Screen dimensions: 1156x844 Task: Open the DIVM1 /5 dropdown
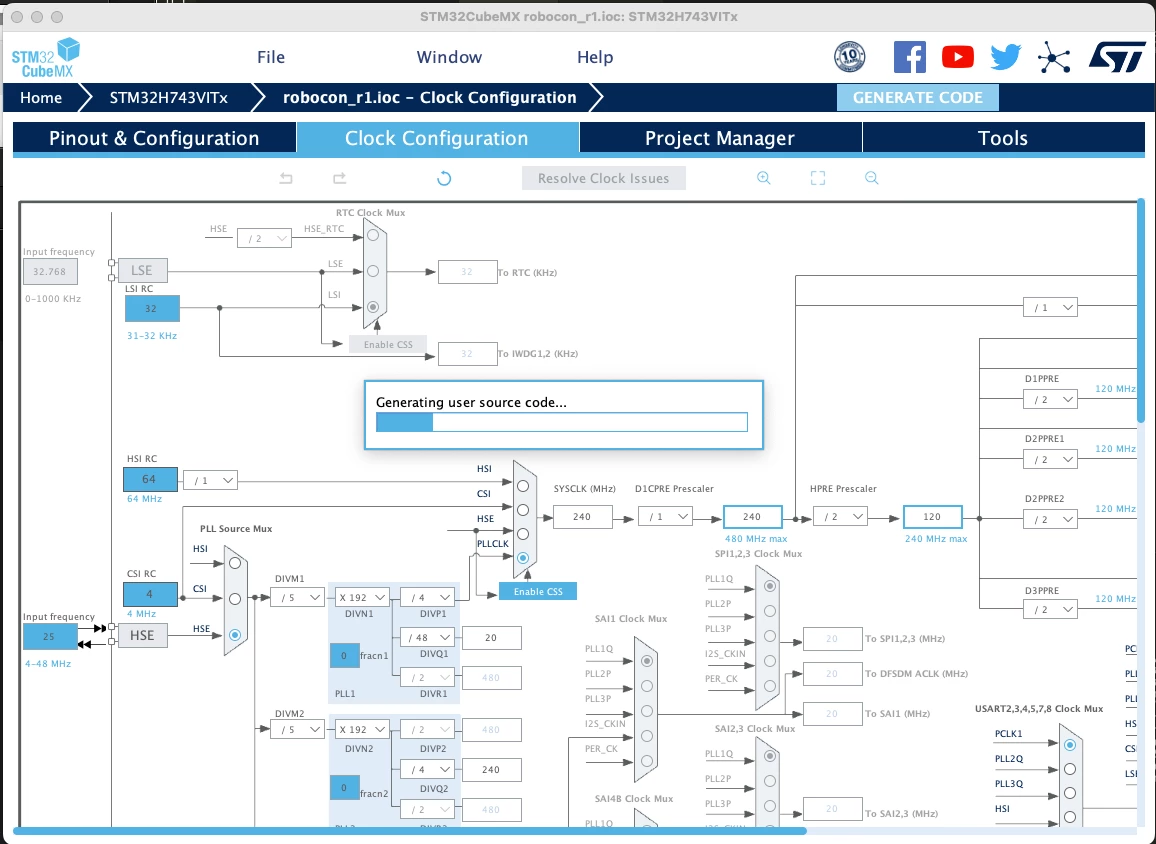298,597
